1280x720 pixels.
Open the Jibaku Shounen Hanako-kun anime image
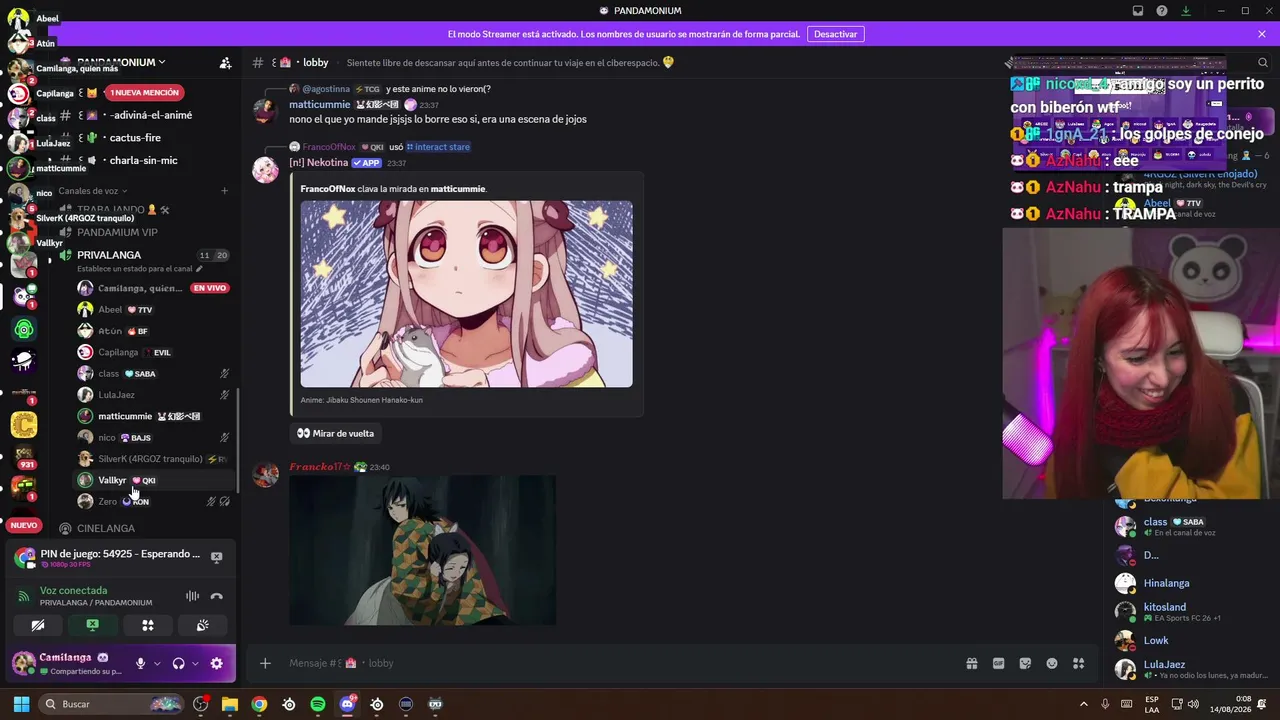coord(466,294)
